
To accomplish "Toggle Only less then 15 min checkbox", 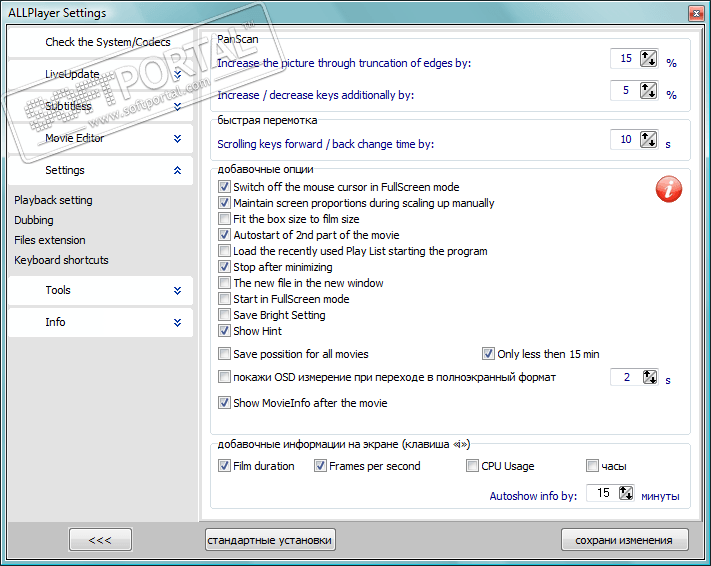I will click(x=488, y=353).
